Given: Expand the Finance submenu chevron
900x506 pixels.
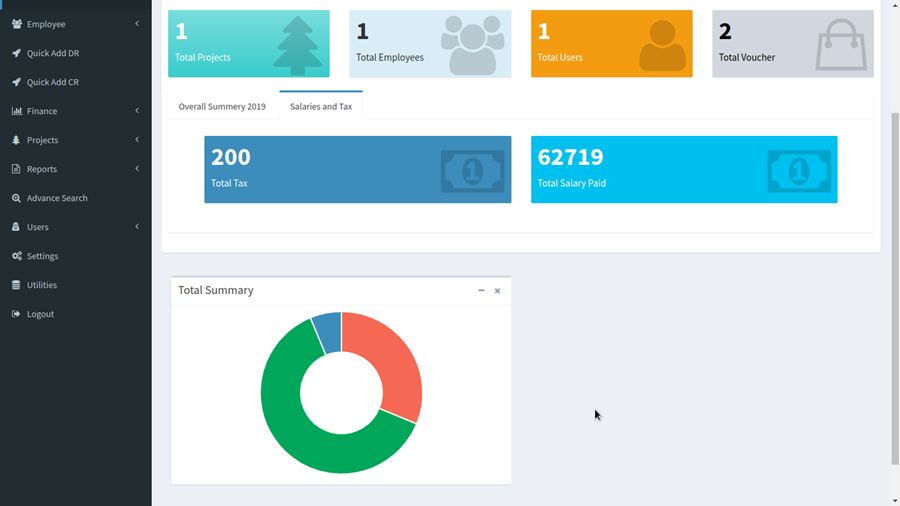Looking at the screenshot, I should [x=137, y=110].
